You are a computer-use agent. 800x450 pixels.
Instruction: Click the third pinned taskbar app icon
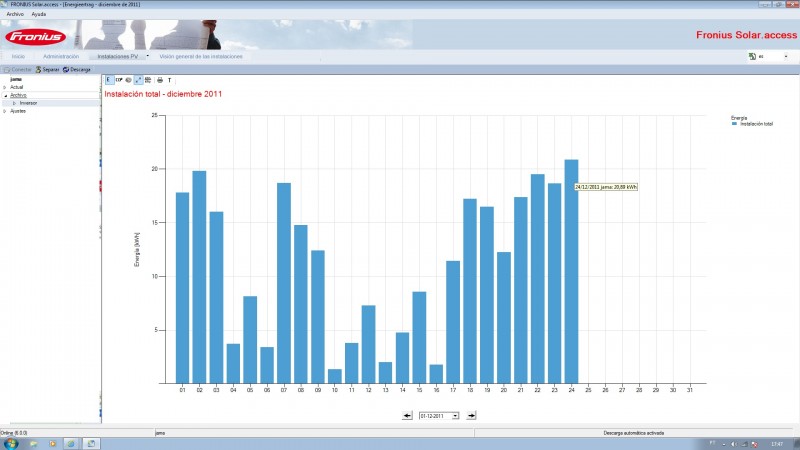(71, 444)
